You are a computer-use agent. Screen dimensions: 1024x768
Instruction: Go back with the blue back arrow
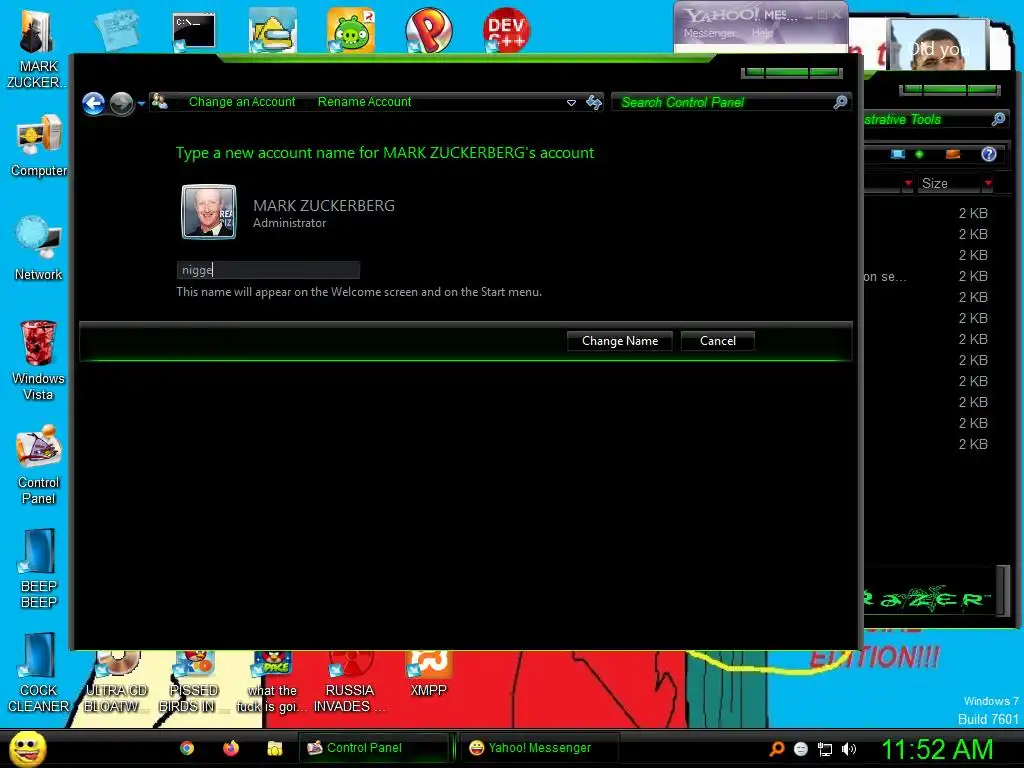click(93, 103)
